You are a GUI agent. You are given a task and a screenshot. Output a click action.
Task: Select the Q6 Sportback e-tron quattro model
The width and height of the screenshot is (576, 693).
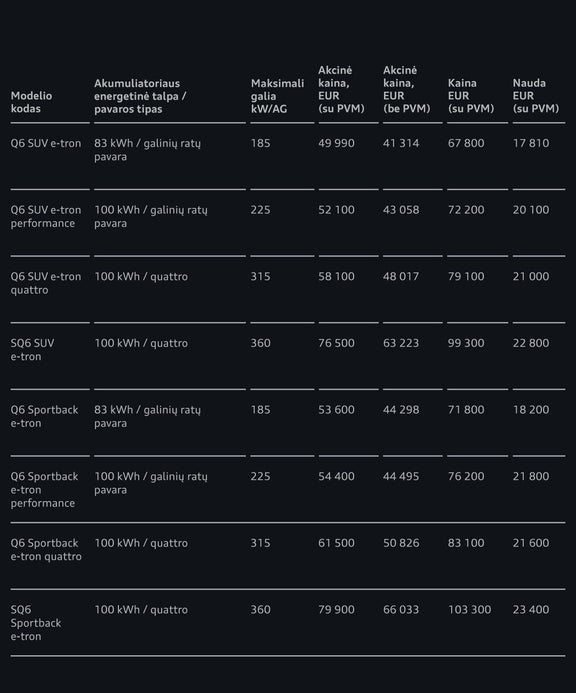coord(46,549)
